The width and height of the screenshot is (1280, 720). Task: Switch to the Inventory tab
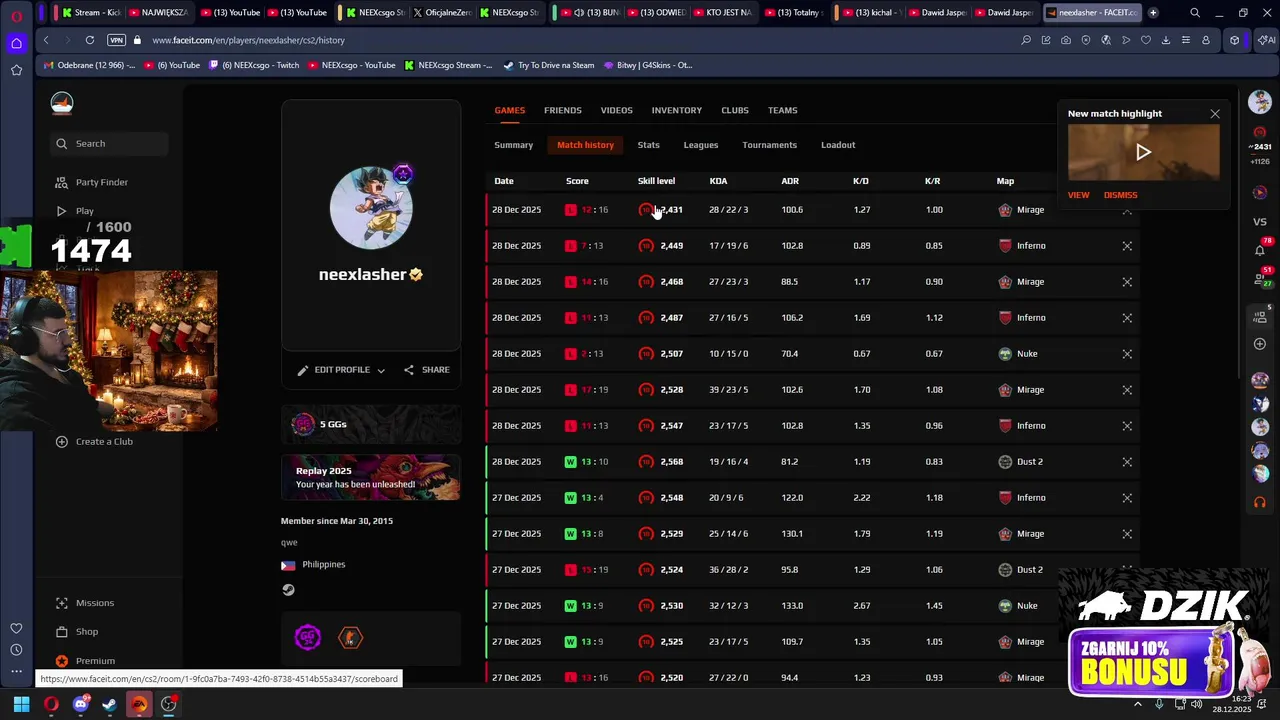pos(677,110)
